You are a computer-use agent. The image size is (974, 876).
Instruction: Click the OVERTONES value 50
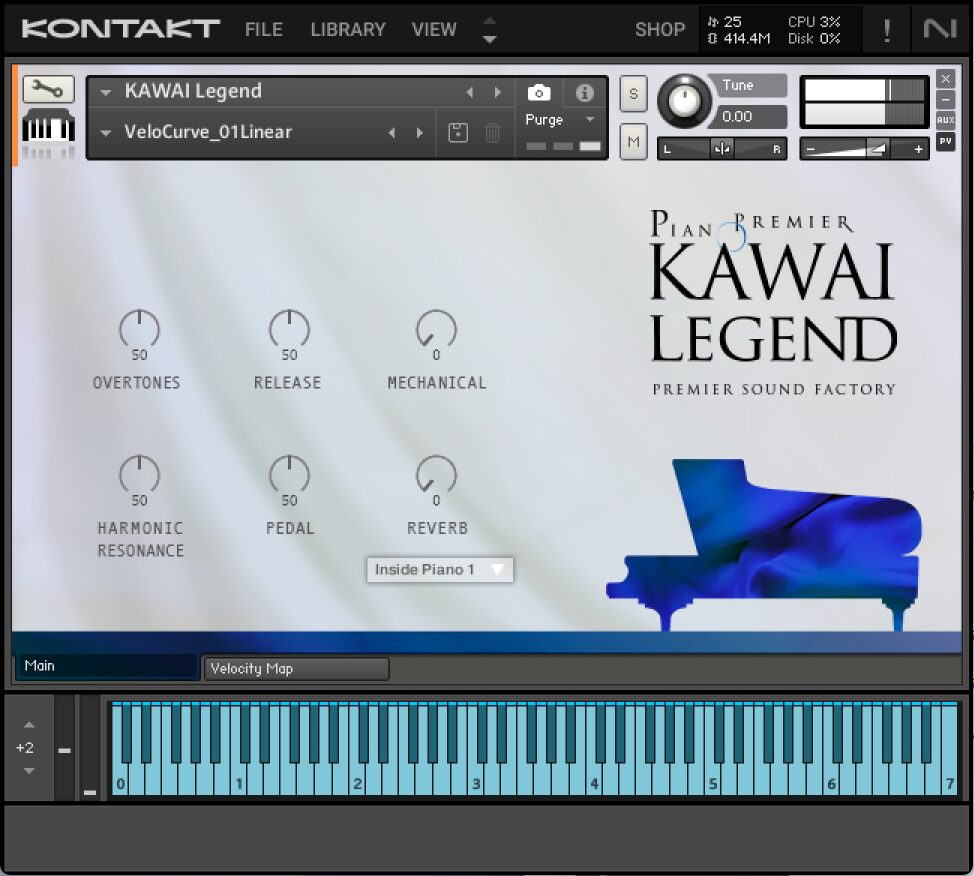click(139, 355)
